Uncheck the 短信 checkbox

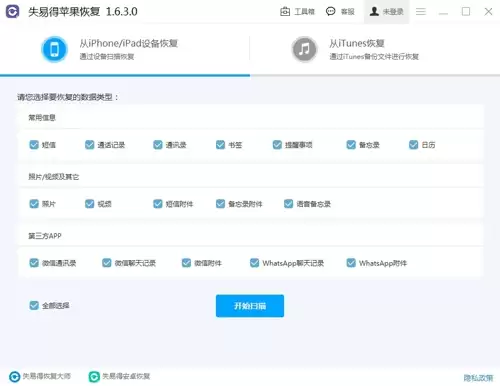34,145
